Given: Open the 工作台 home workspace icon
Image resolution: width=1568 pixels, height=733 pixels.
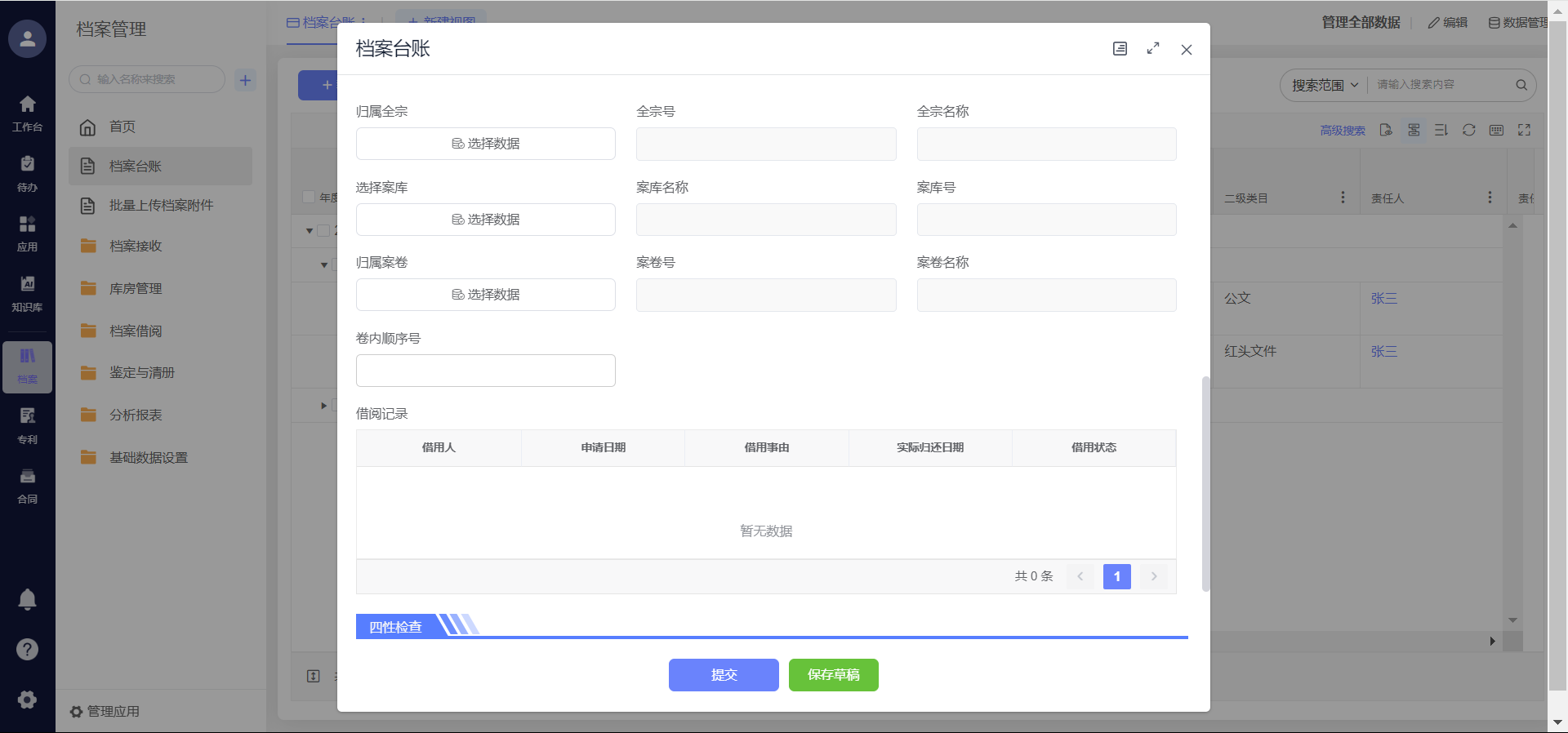Looking at the screenshot, I should tap(27, 113).
